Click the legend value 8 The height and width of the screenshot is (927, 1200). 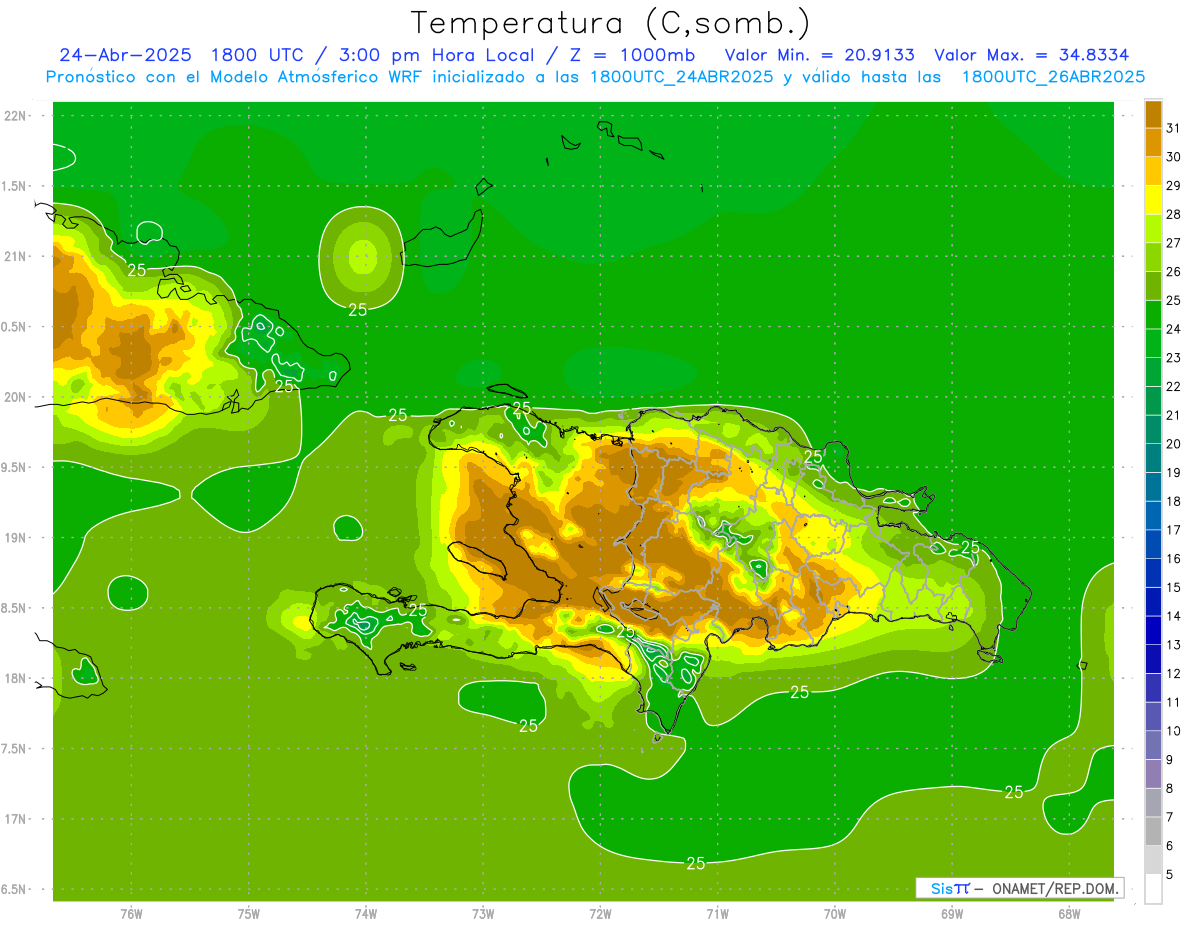(x=1170, y=788)
